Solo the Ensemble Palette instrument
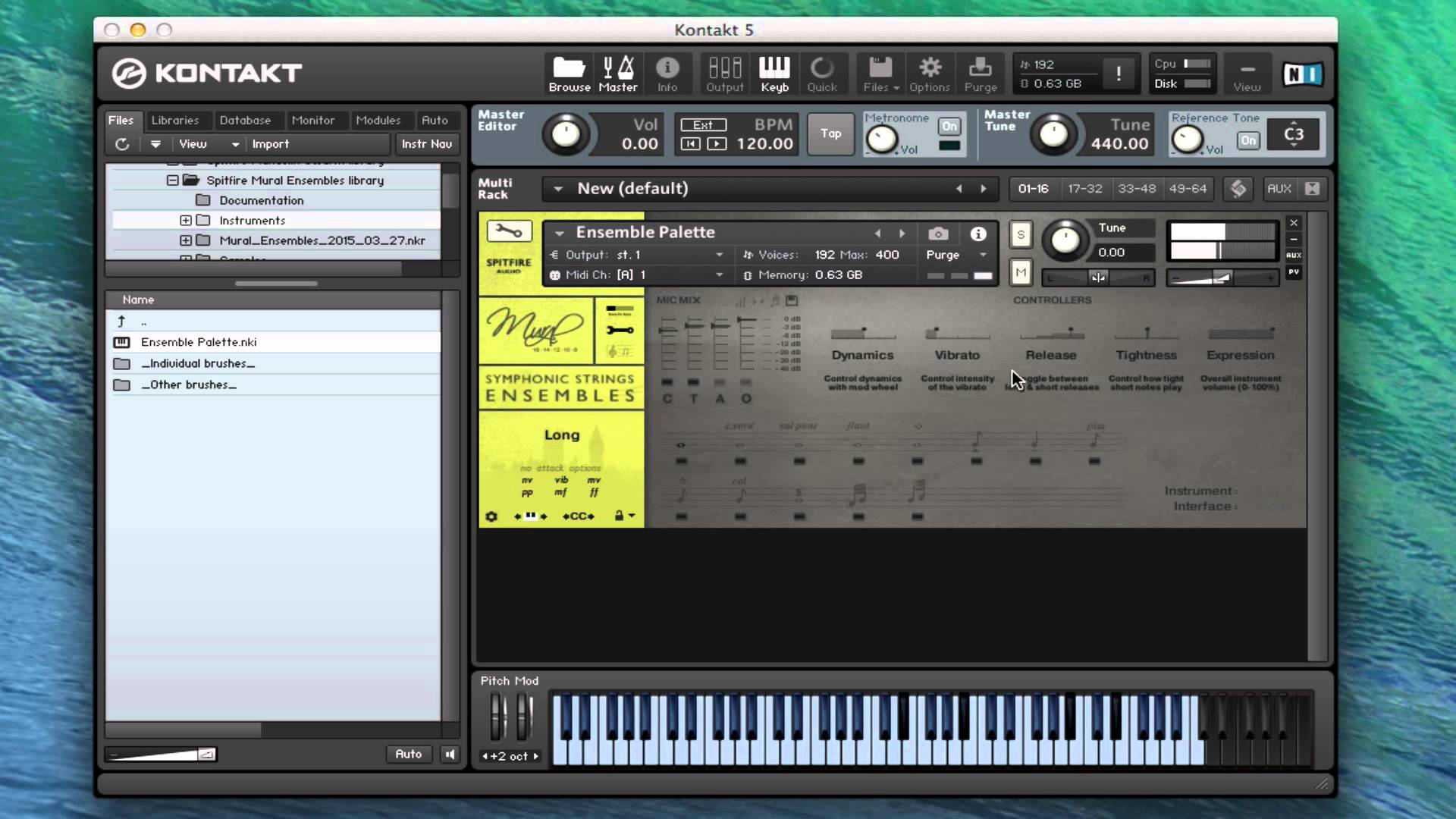The image size is (1456, 819). 1021,234
